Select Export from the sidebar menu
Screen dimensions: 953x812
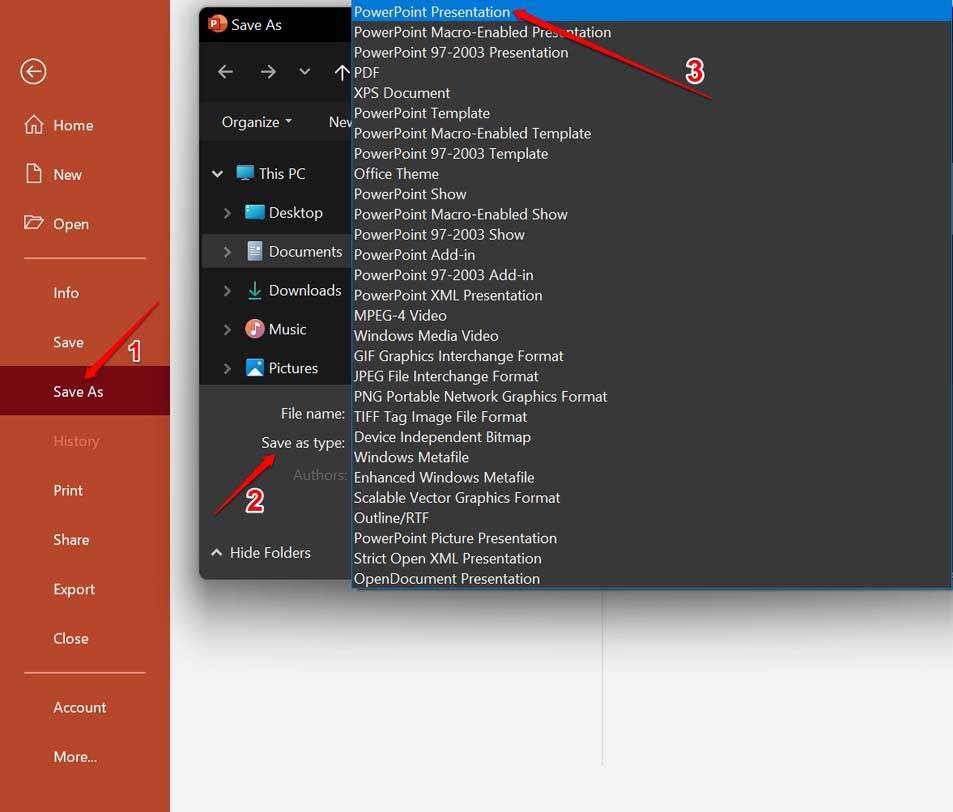[74, 589]
